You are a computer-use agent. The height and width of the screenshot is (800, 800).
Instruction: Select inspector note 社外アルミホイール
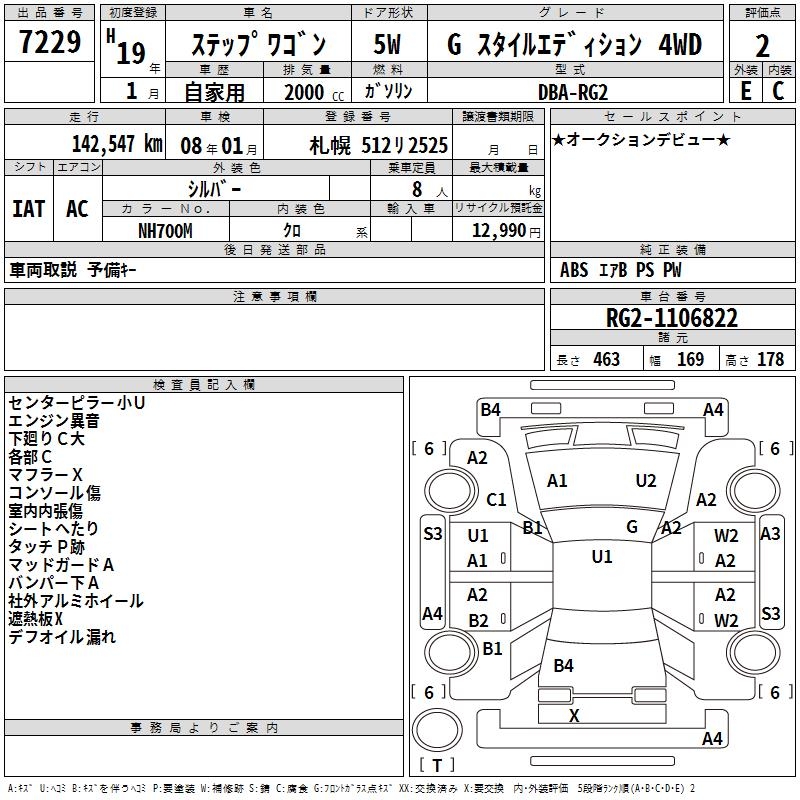(76, 601)
